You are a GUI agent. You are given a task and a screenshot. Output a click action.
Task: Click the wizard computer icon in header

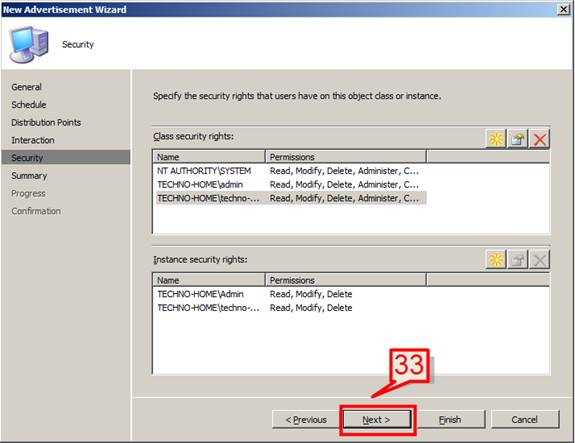[x=29, y=45]
